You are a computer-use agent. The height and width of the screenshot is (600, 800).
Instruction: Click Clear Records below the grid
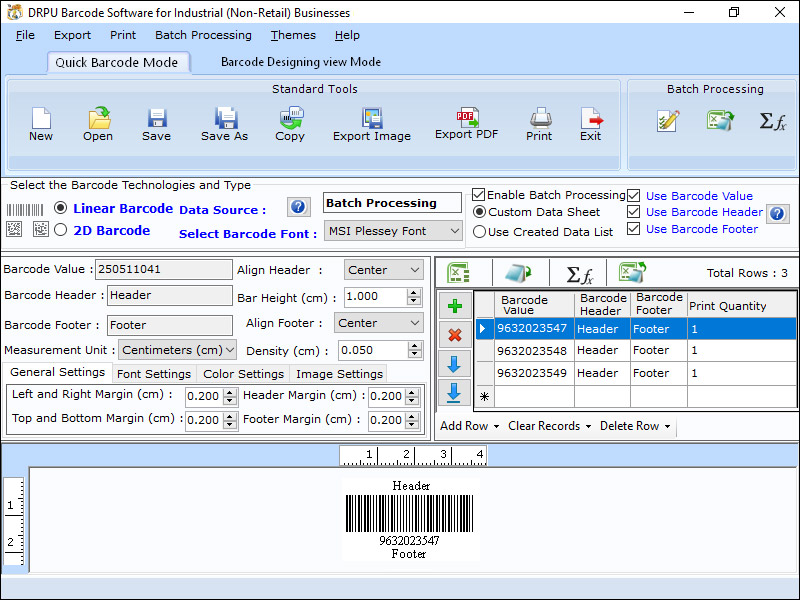544,426
